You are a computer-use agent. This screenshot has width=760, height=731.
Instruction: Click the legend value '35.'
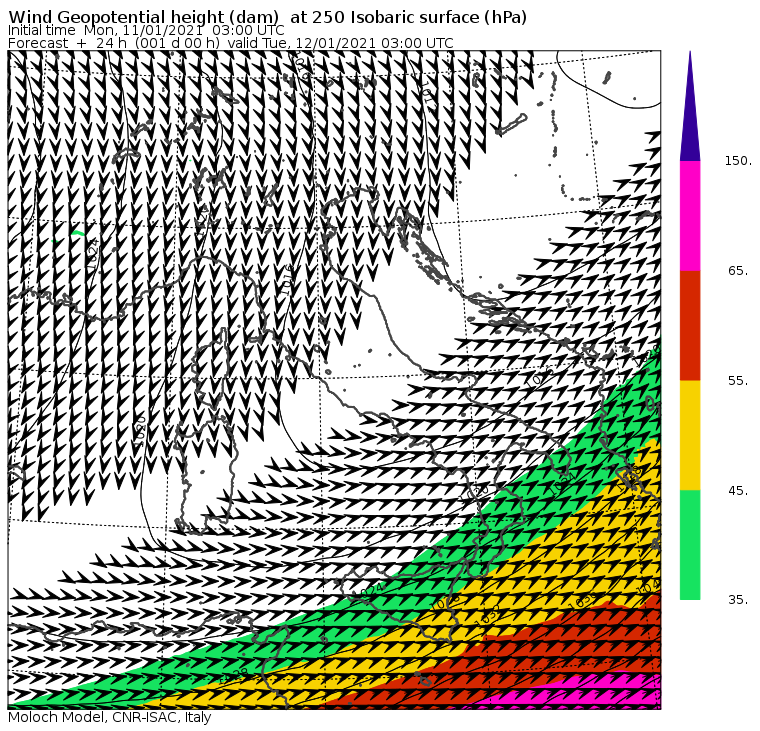point(738,600)
